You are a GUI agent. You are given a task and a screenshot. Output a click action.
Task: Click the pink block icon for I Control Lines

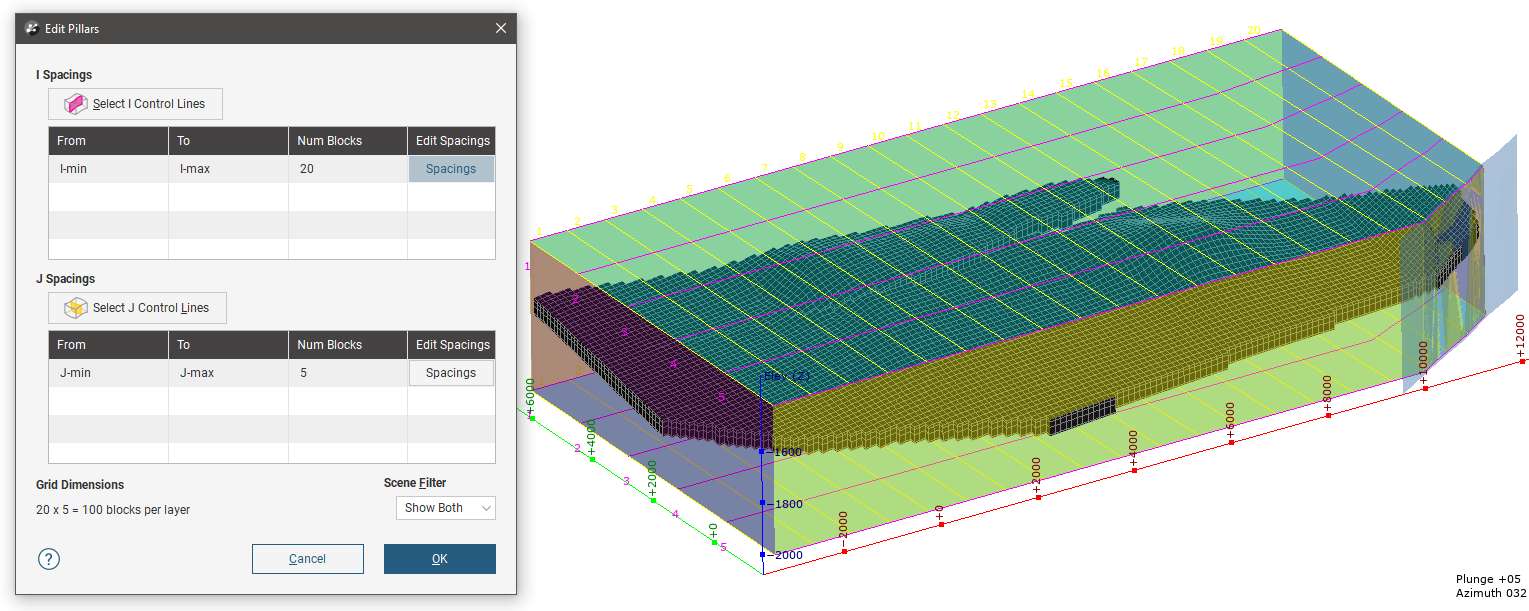75,104
